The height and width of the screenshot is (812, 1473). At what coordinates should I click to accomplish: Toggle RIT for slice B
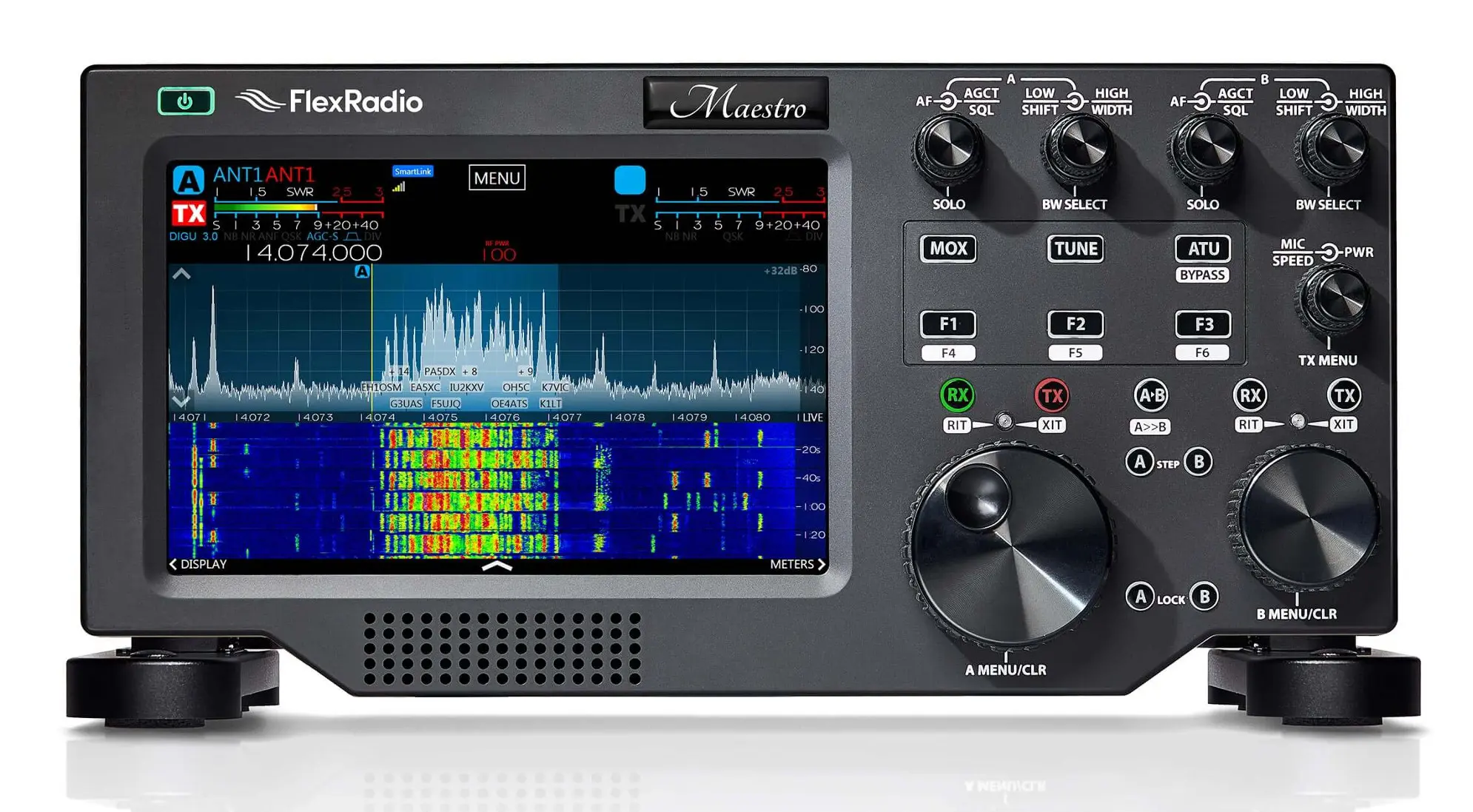coord(1249,425)
